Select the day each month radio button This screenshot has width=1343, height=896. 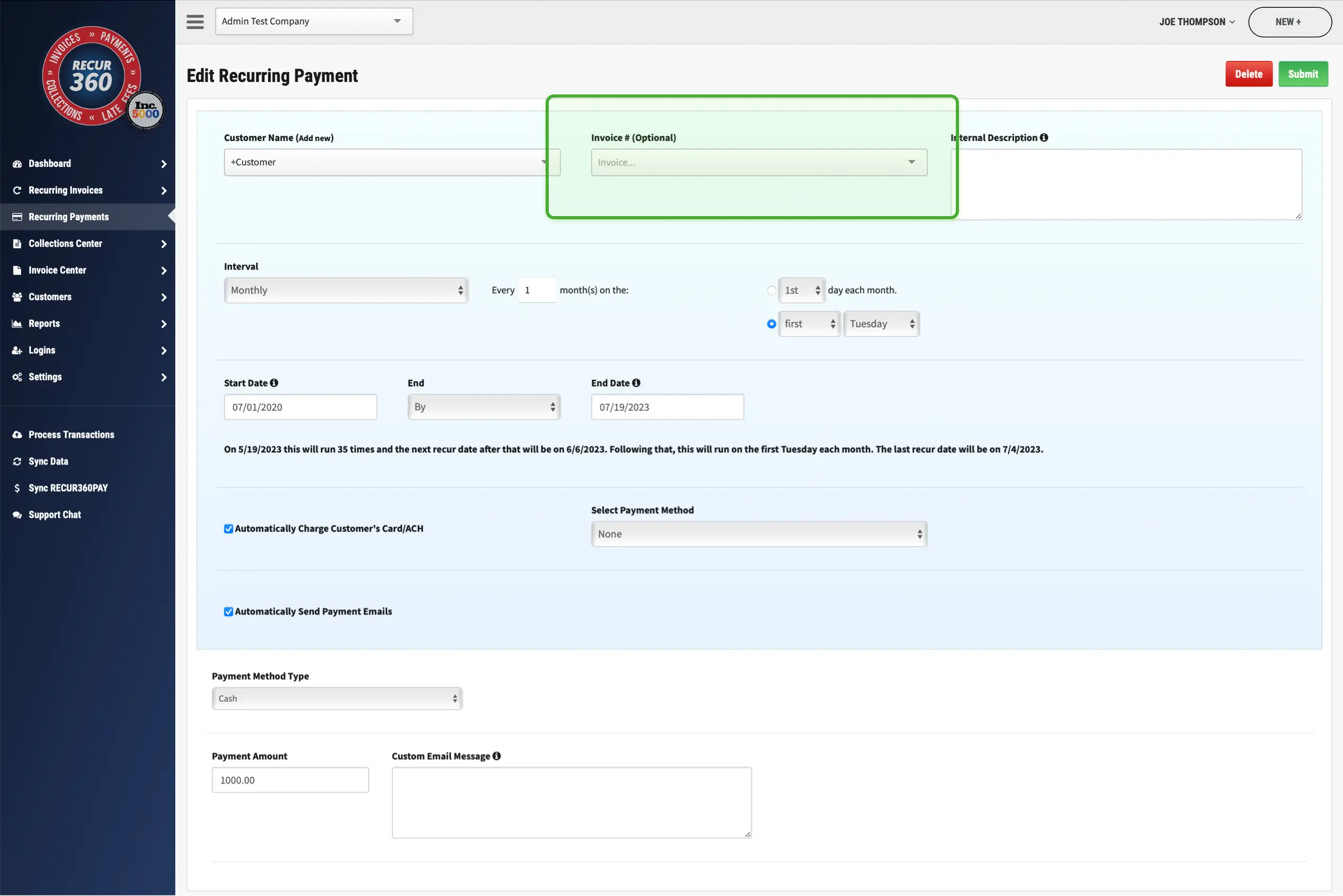pos(772,290)
